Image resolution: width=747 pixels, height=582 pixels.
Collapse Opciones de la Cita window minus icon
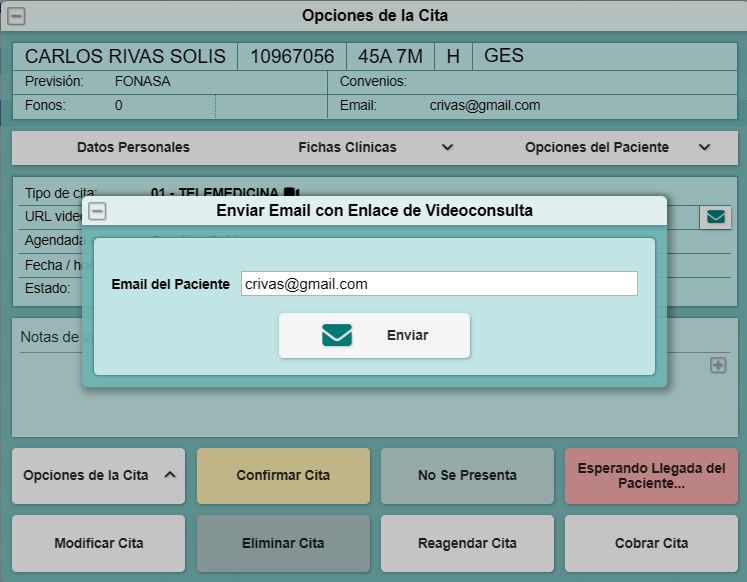point(16,16)
